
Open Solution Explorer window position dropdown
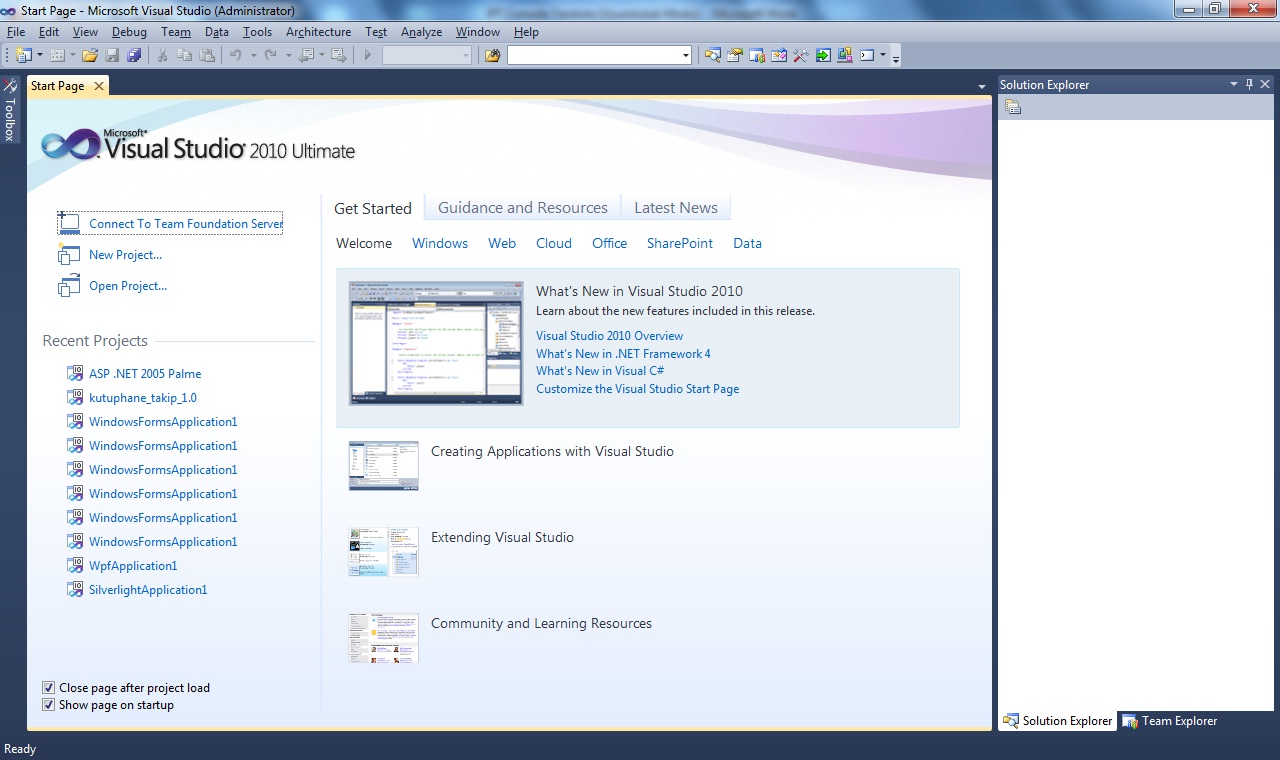tap(1234, 85)
